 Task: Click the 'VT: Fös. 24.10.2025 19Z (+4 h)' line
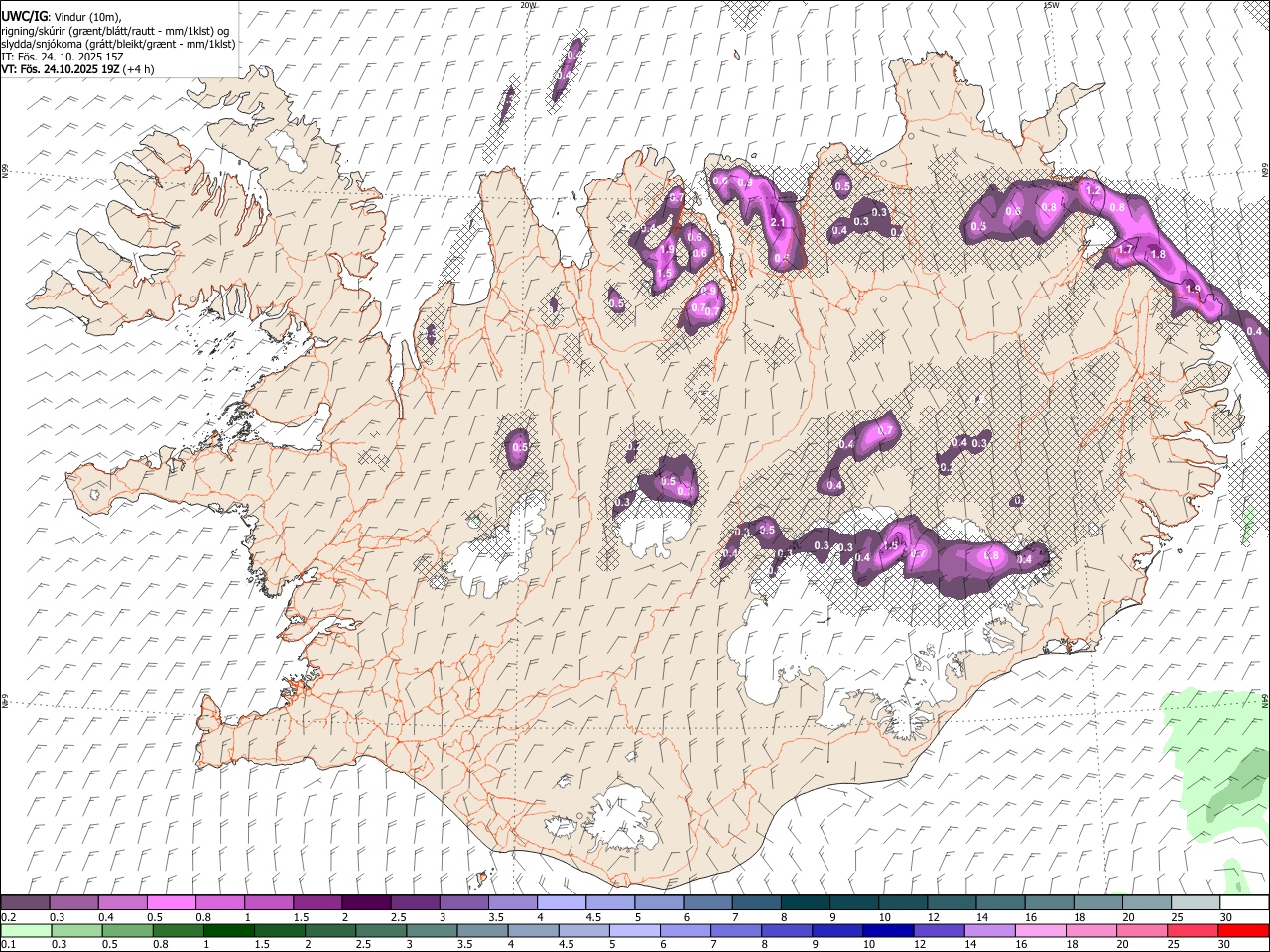tap(77, 69)
